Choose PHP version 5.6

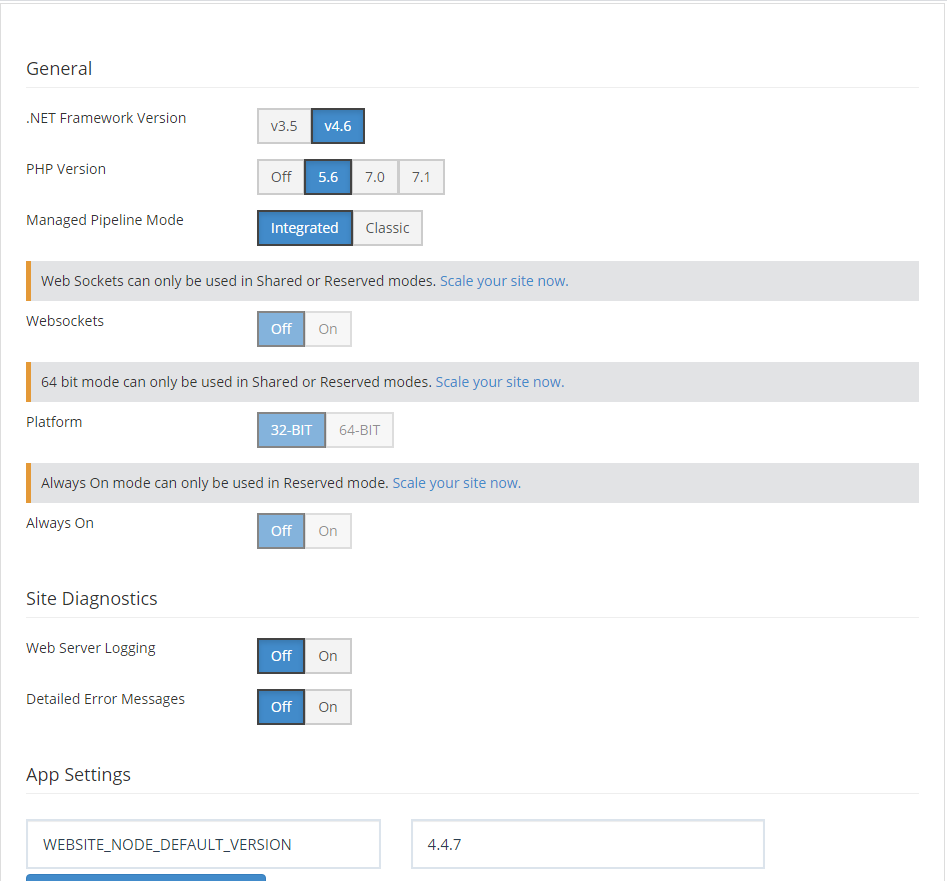328,177
